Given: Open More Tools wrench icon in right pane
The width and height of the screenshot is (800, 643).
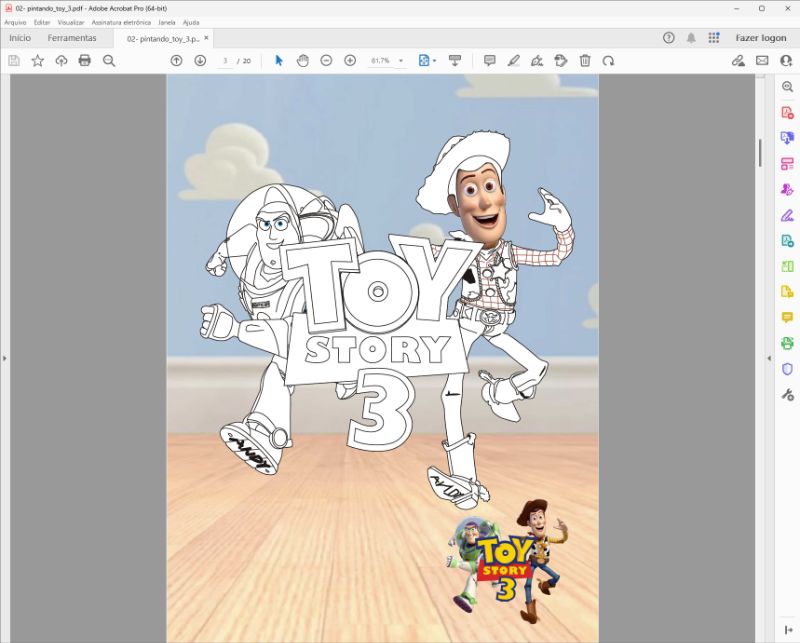Looking at the screenshot, I should [x=787, y=394].
